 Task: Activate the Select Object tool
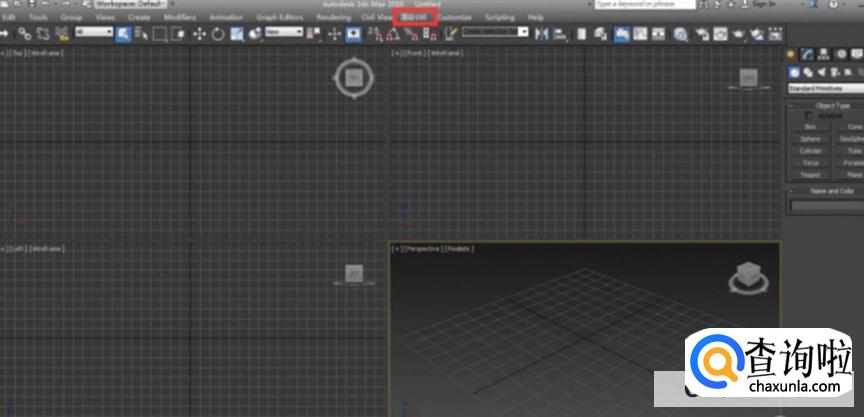[123, 34]
